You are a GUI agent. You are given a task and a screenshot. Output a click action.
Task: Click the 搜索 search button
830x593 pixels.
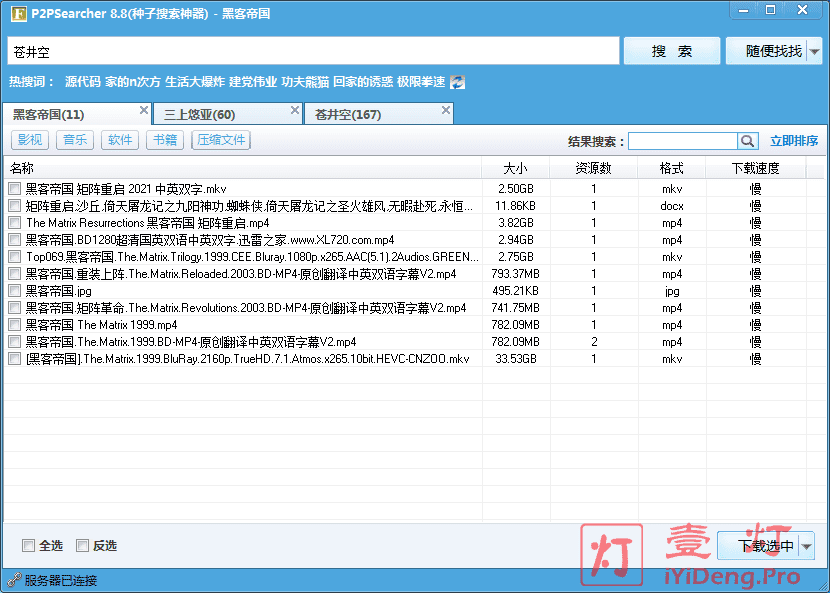tap(672, 51)
